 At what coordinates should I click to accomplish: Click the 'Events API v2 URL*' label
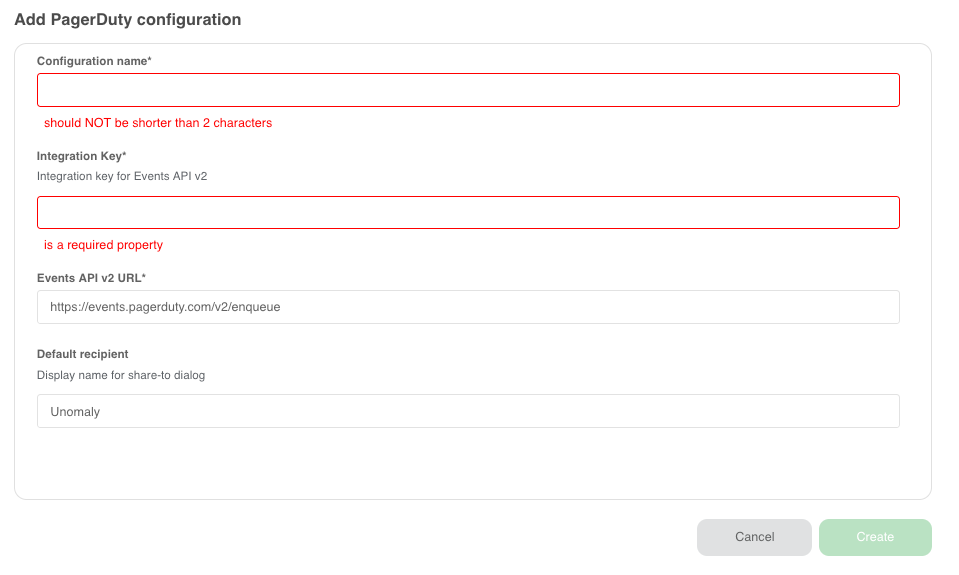(91, 278)
